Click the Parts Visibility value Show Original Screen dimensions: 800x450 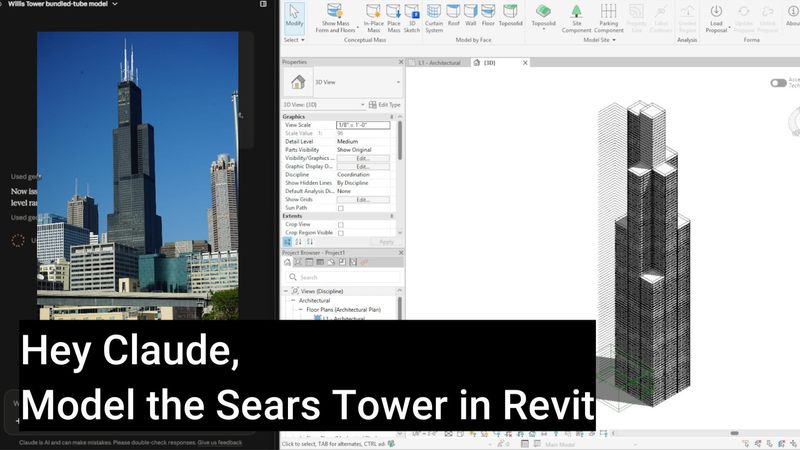(354, 150)
